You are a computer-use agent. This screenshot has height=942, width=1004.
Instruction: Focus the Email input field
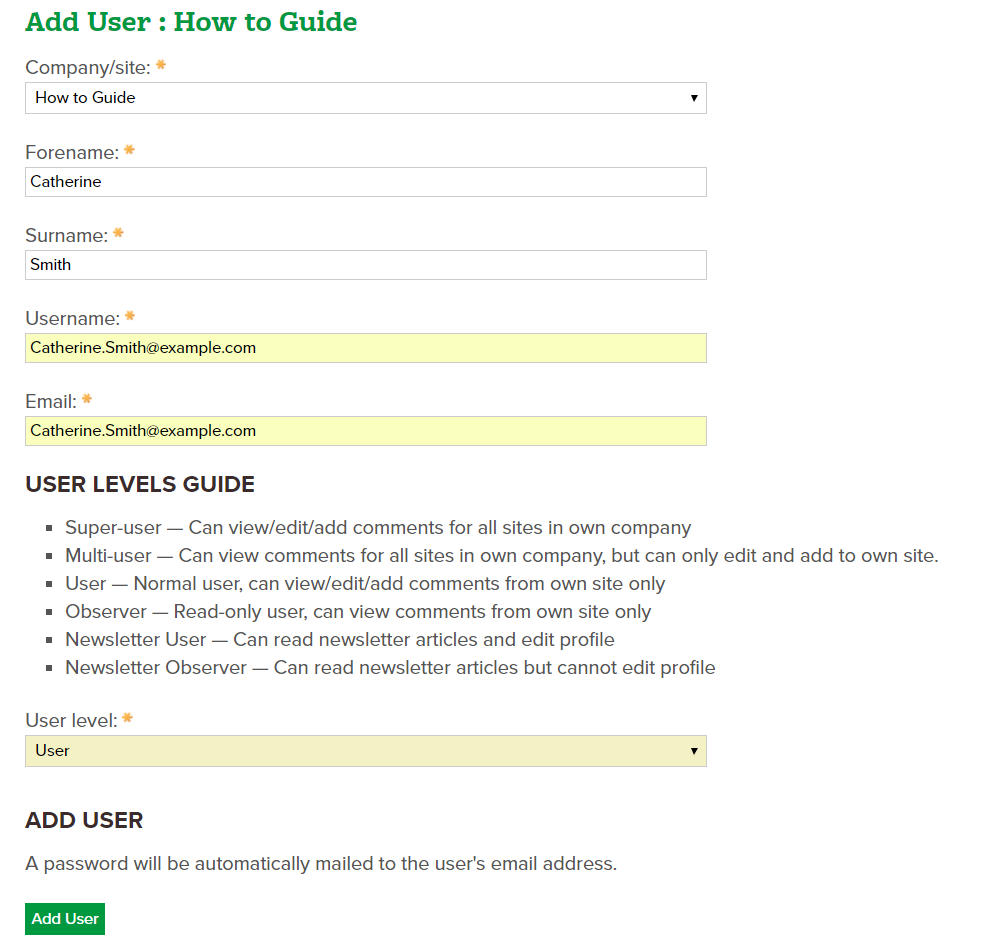366,431
